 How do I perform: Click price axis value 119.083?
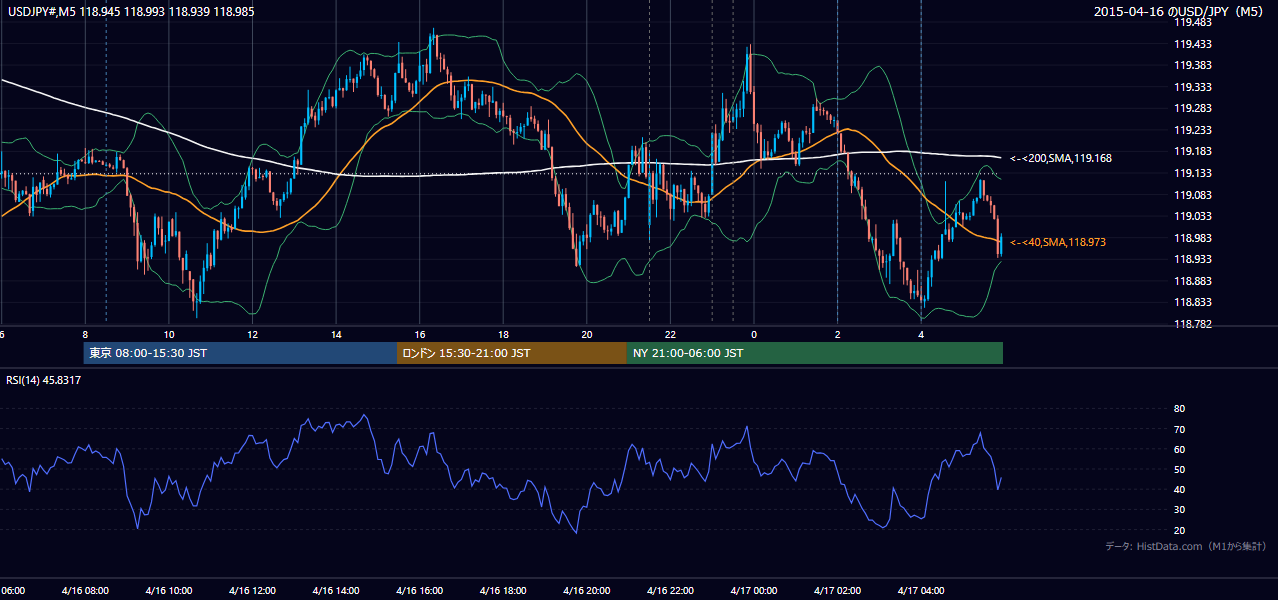1192,195
